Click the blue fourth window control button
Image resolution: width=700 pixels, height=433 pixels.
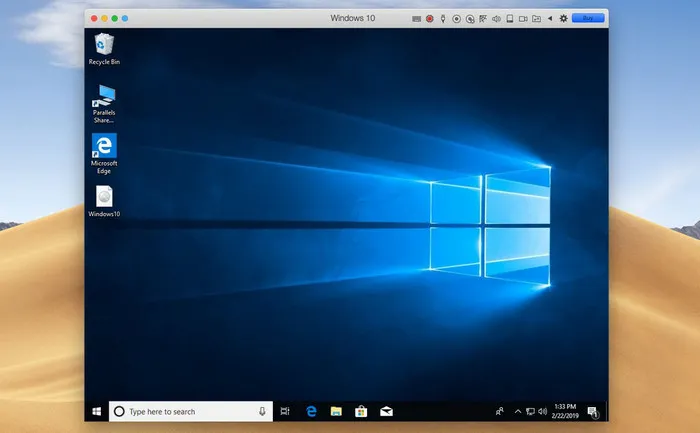coord(125,18)
